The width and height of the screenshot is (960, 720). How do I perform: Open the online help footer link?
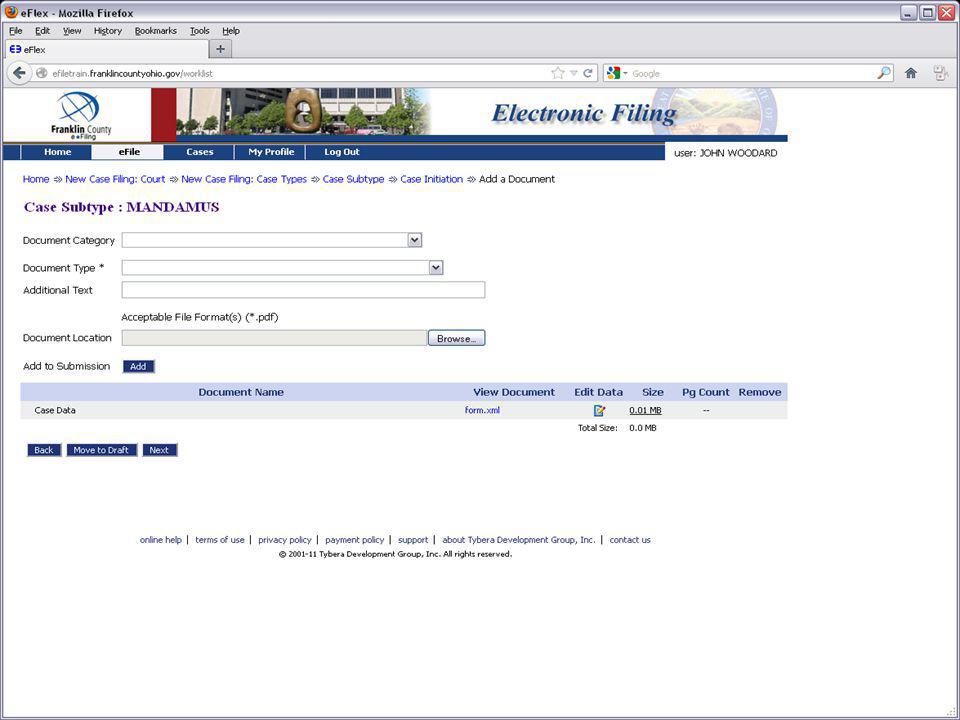click(160, 539)
